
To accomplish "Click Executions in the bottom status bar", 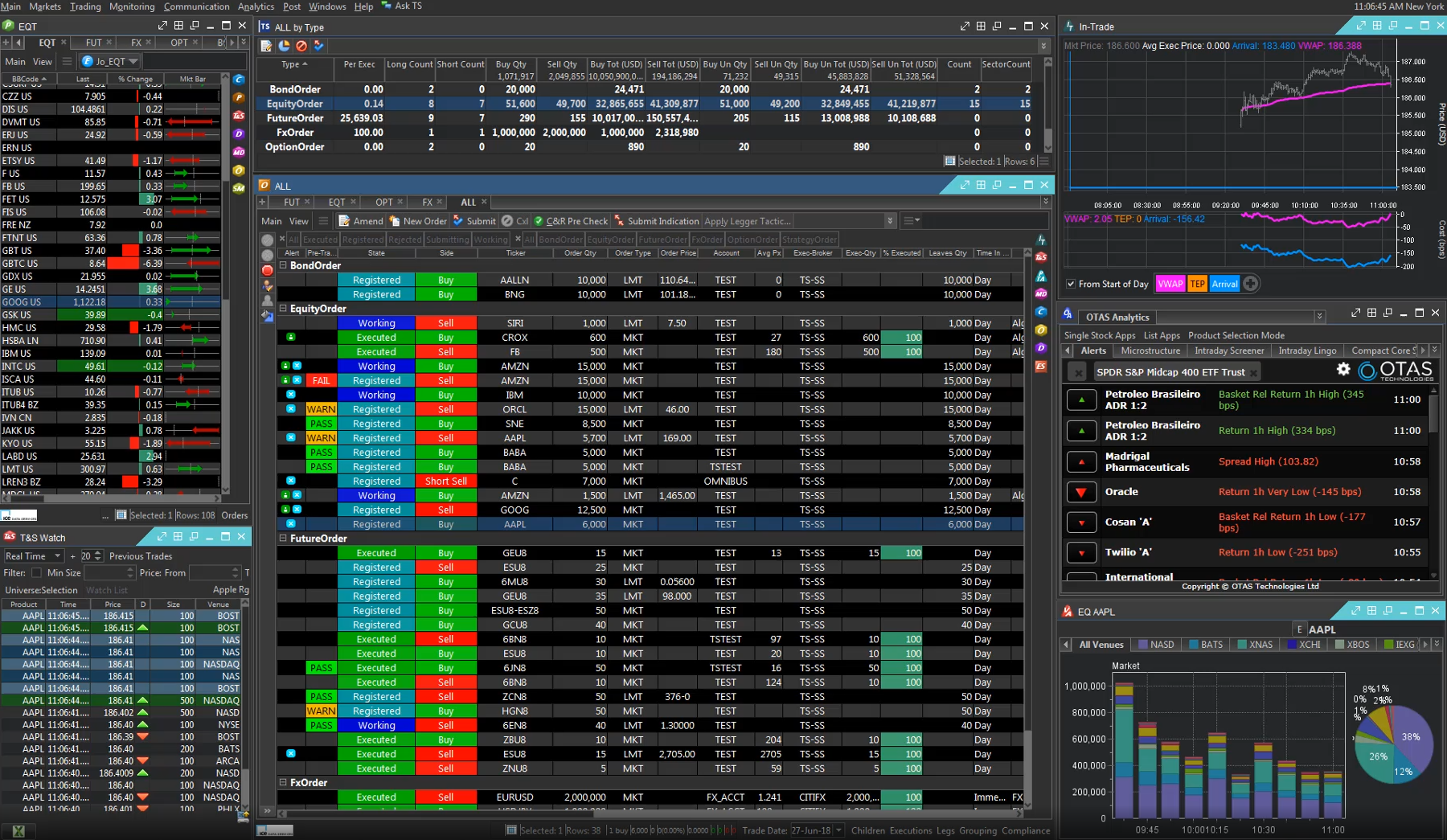I will click(x=911, y=830).
